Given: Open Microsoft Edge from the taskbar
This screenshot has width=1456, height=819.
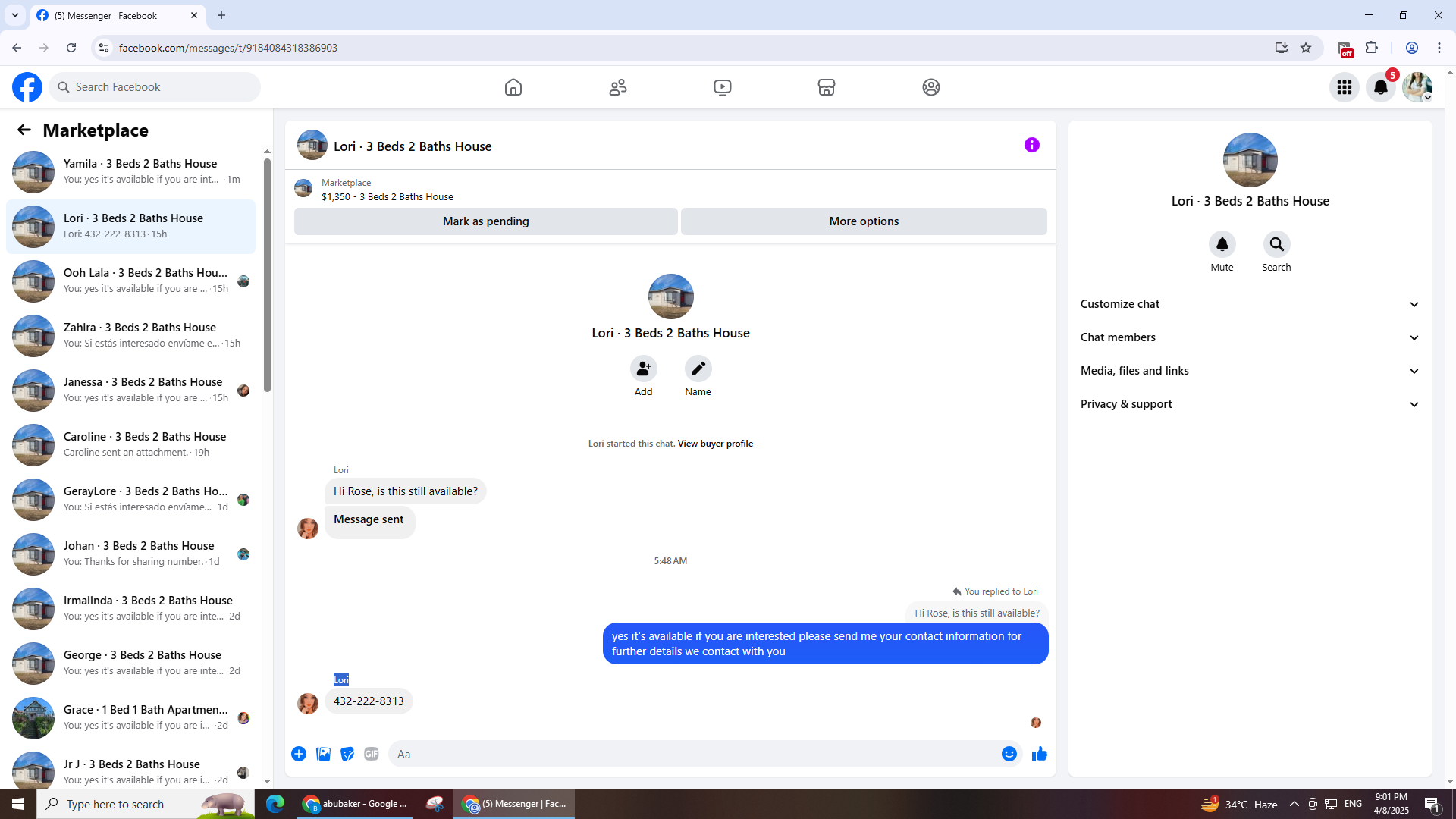Looking at the screenshot, I should pyautogui.click(x=275, y=804).
